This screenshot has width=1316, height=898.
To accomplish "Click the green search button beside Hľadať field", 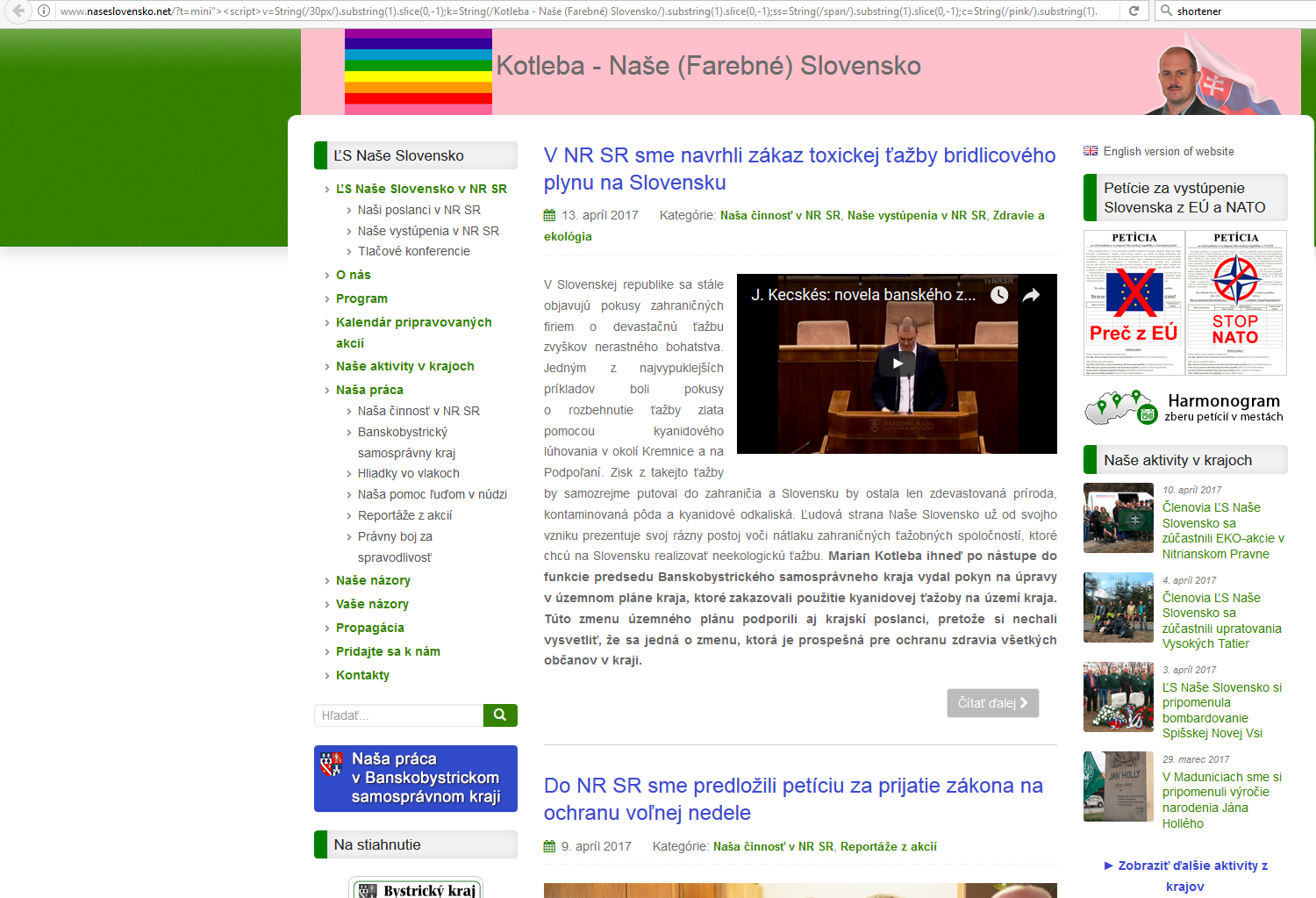I will pyautogui.click(x=500, y=715).
